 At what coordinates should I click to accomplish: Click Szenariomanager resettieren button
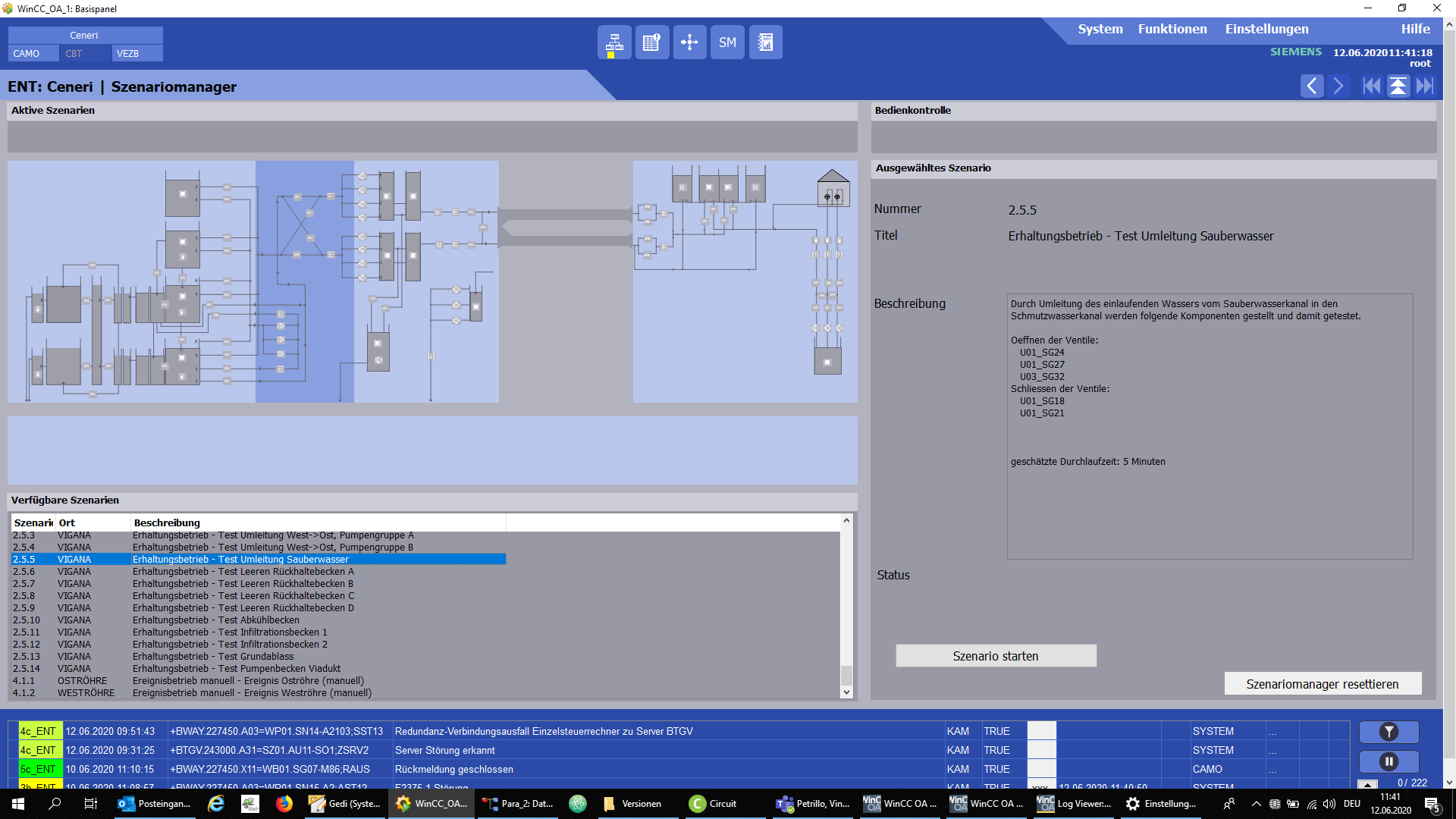[x=1322, y=684]
